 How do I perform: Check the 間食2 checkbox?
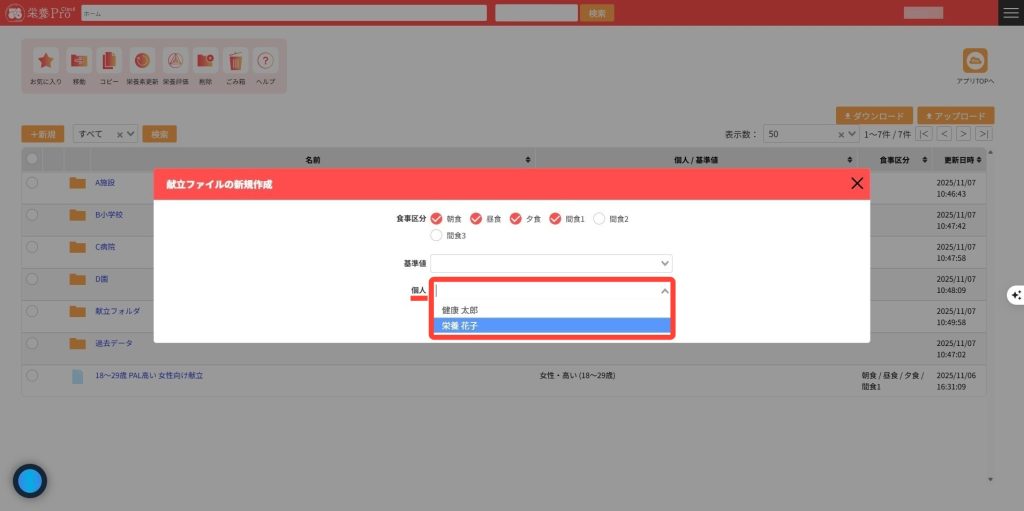click(599, 218)
